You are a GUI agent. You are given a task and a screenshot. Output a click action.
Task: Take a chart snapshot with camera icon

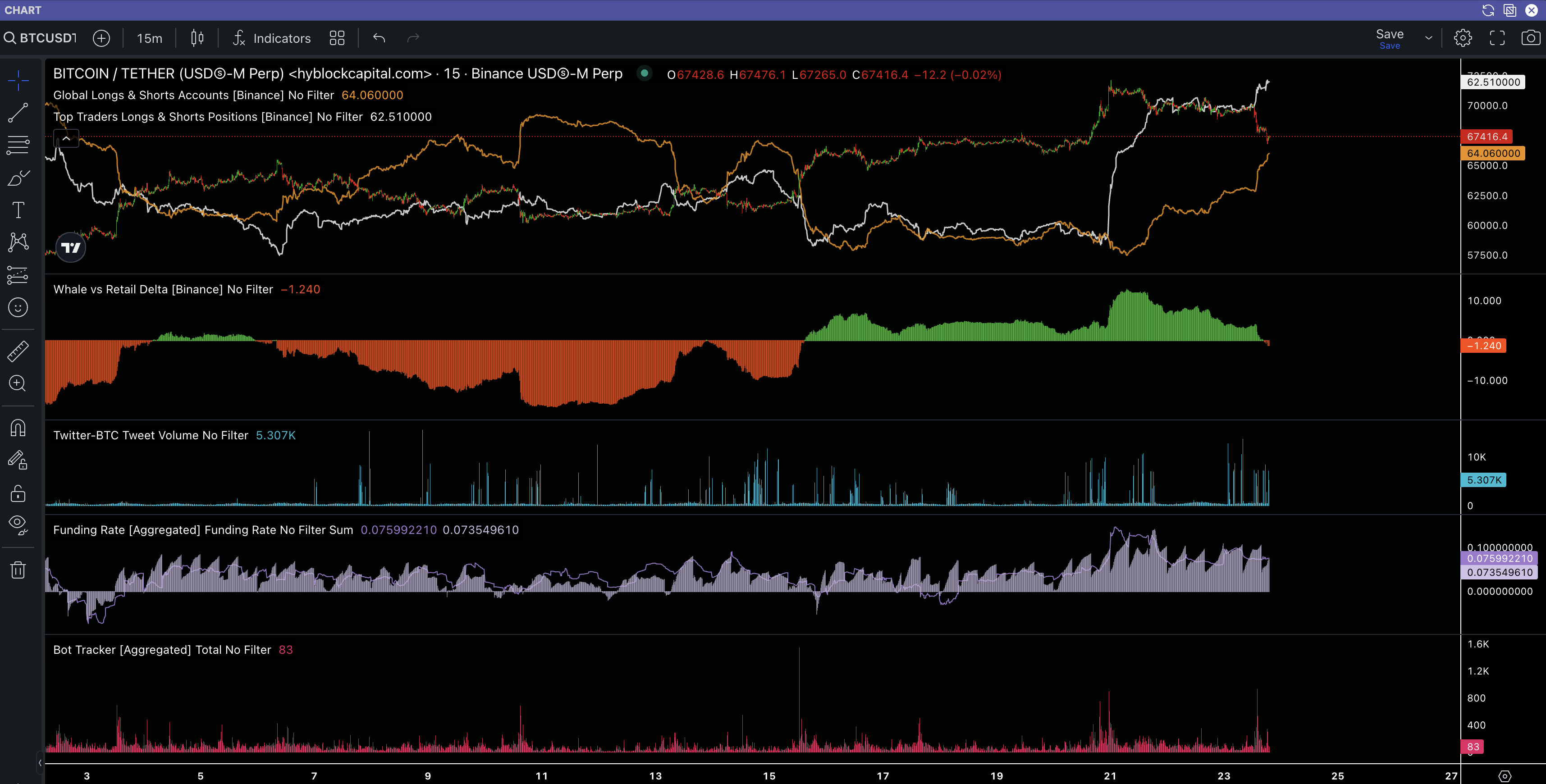[x=1530, y=38]
